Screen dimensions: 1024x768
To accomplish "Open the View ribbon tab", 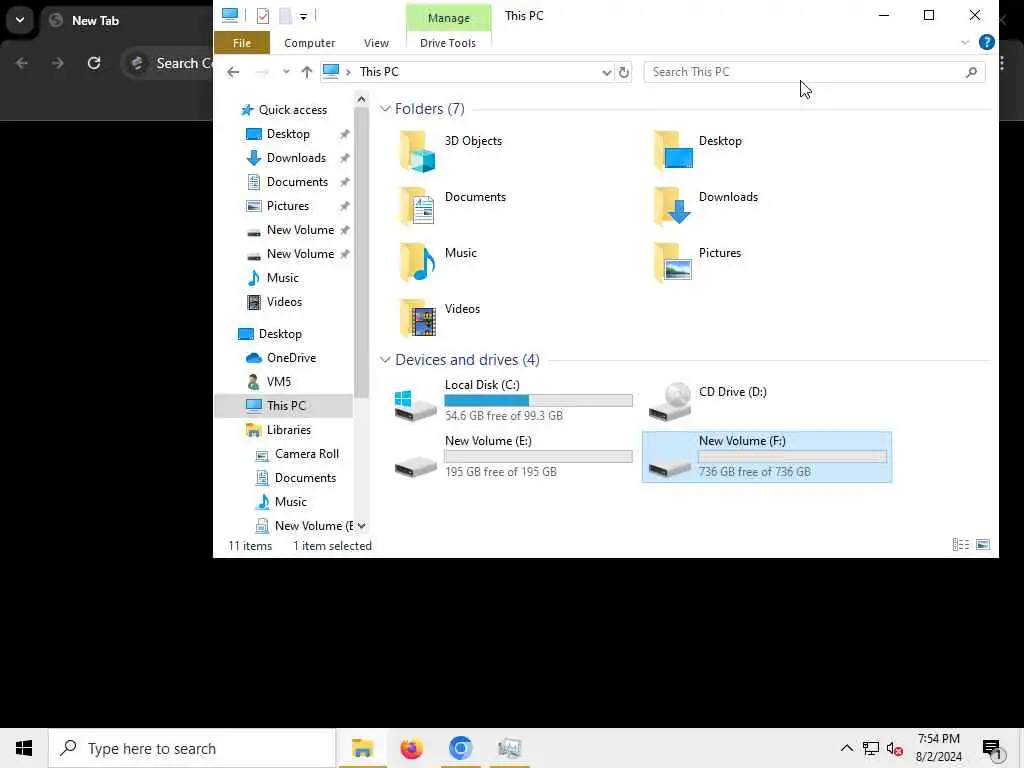I will point(376,42).
